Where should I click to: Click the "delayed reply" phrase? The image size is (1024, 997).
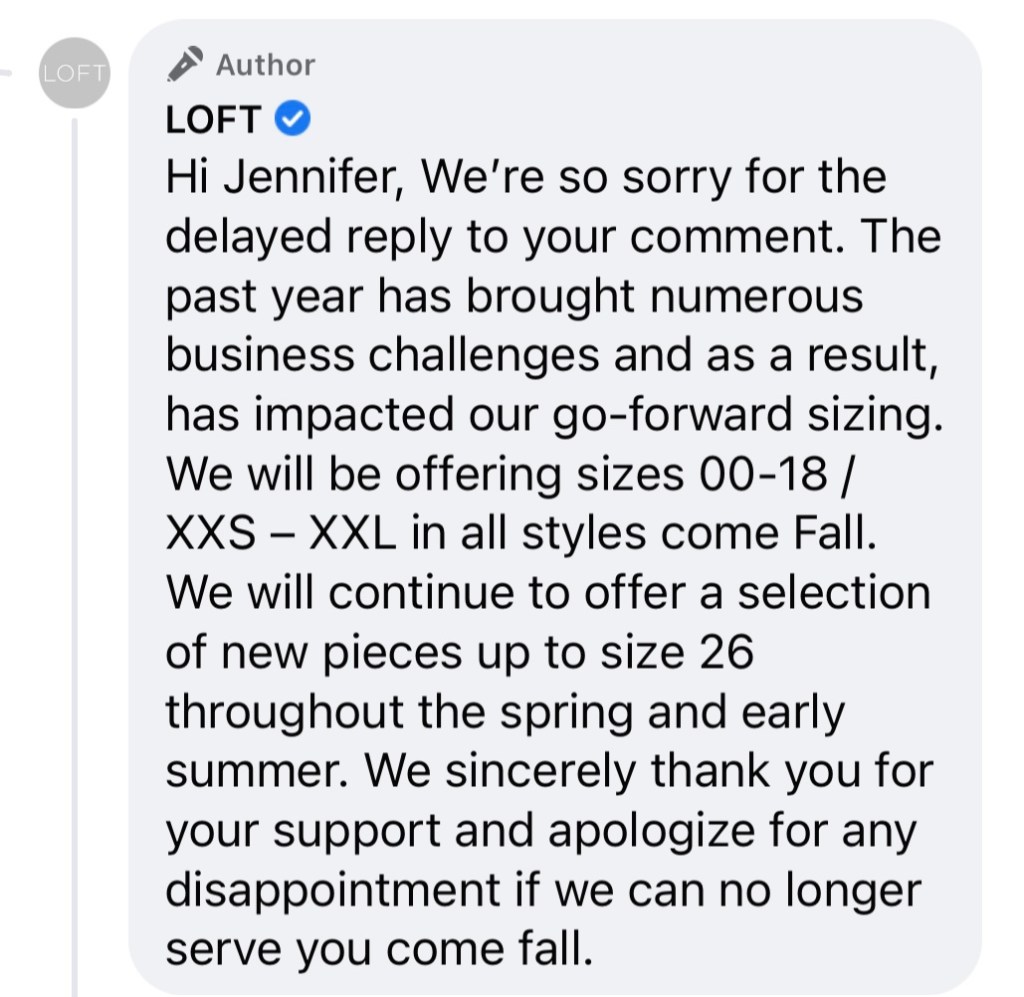304,238
